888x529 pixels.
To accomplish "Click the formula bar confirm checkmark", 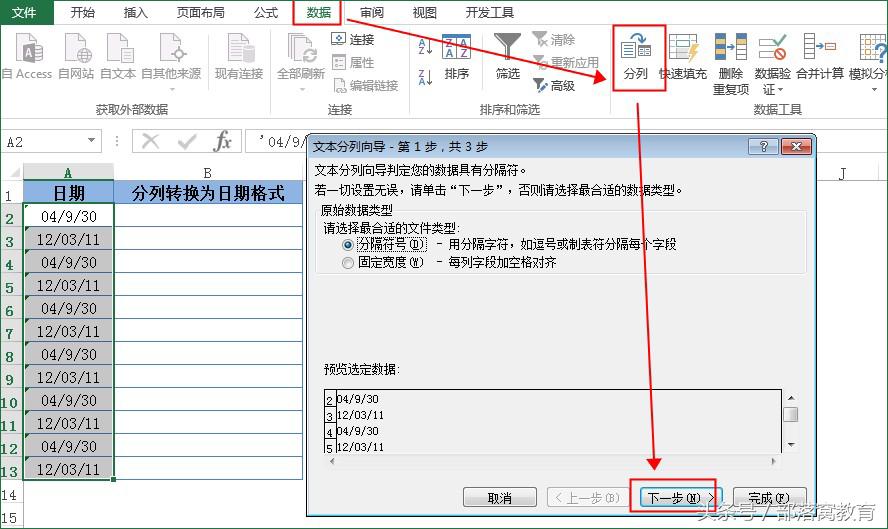I will tap(187, 141).
